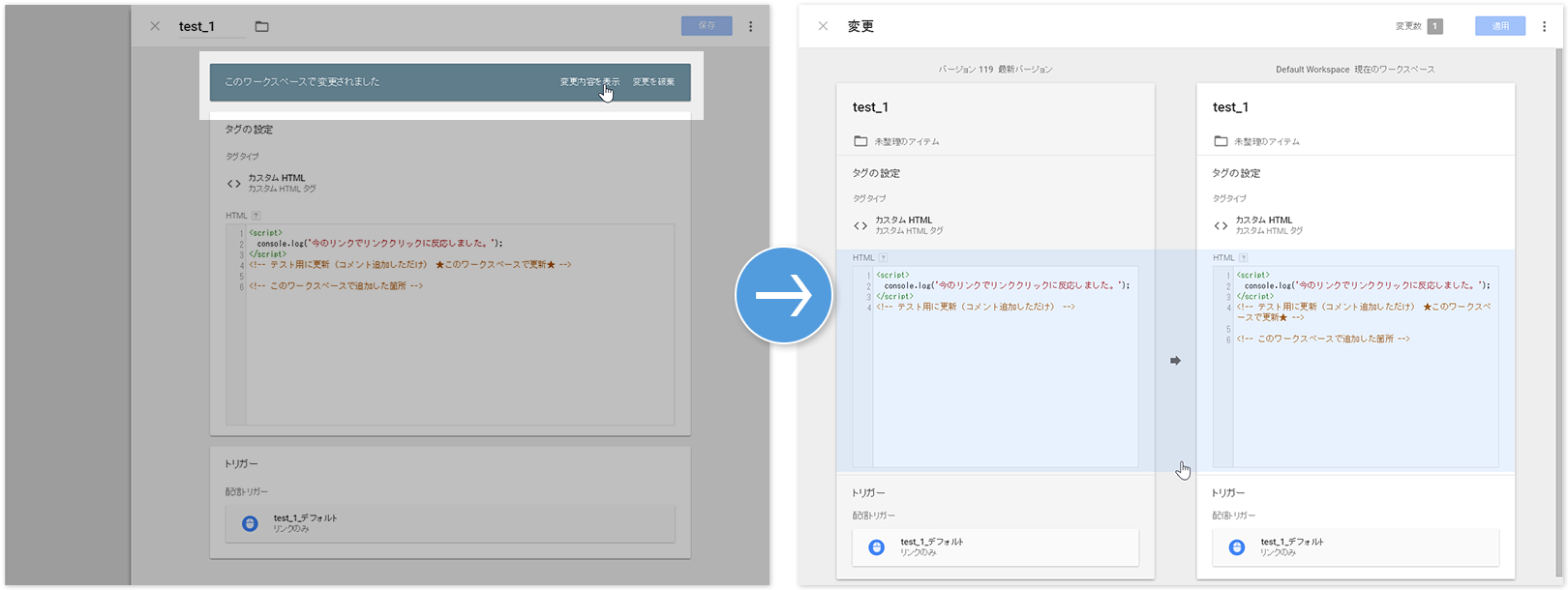
Task: Click the 変更数 count badge showing 1
Action: pos(1434,26)
